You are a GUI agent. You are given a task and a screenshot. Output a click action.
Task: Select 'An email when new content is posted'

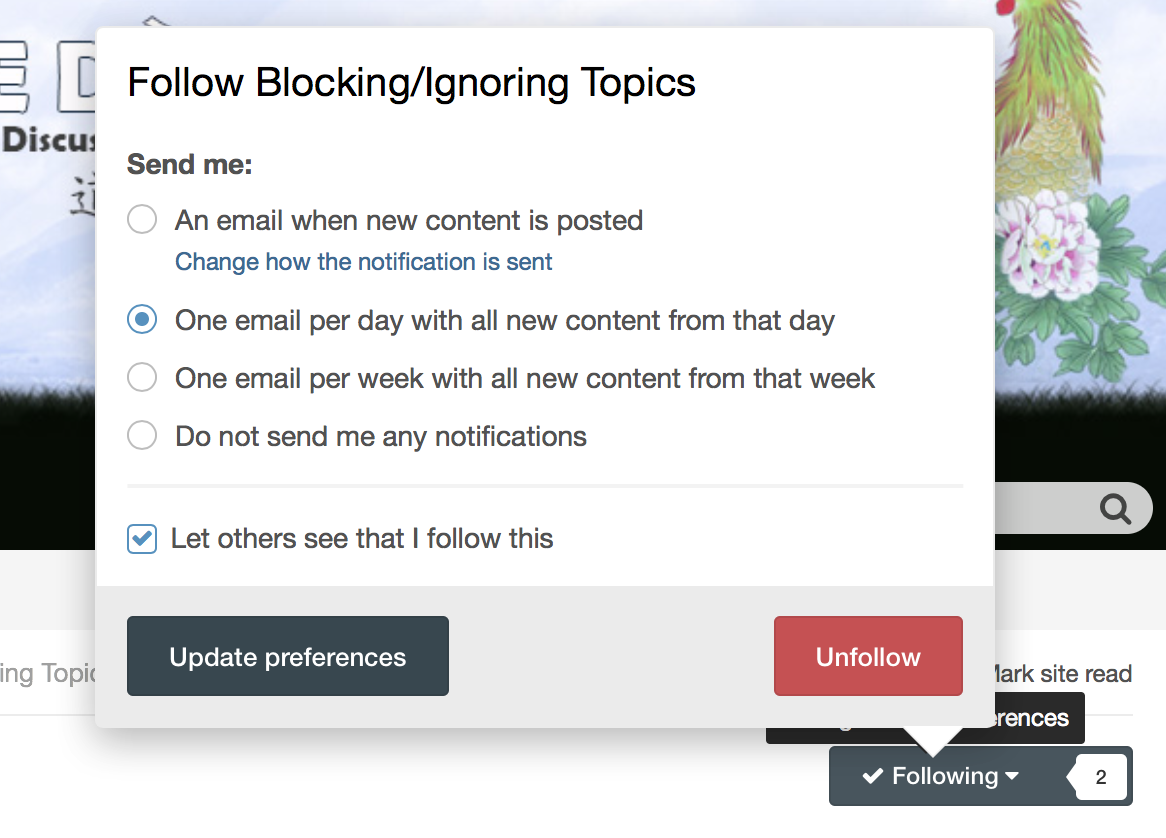point(142,220)
